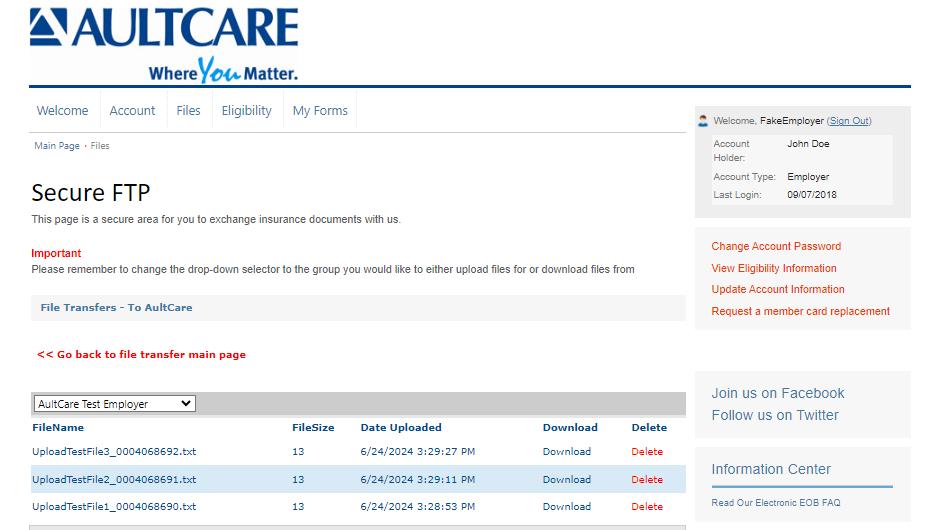Click upload date 6/24/2024 3:28:53 PM
Image resolution: width=946 pixels, height=530 pixels.
pyautogui.click(x=417, y=506)
